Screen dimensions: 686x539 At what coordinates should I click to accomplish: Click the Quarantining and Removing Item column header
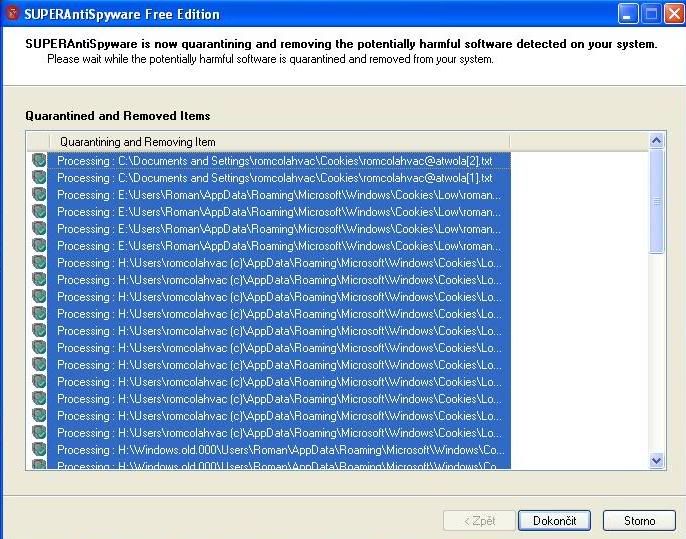[x=279, y=142]
